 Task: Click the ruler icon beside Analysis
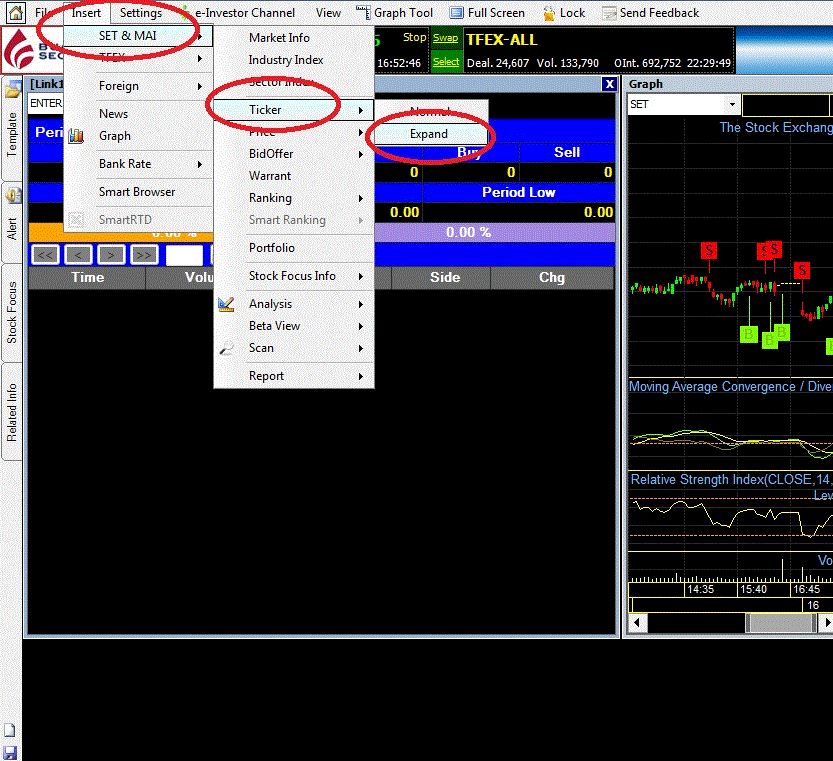point(226,304)
